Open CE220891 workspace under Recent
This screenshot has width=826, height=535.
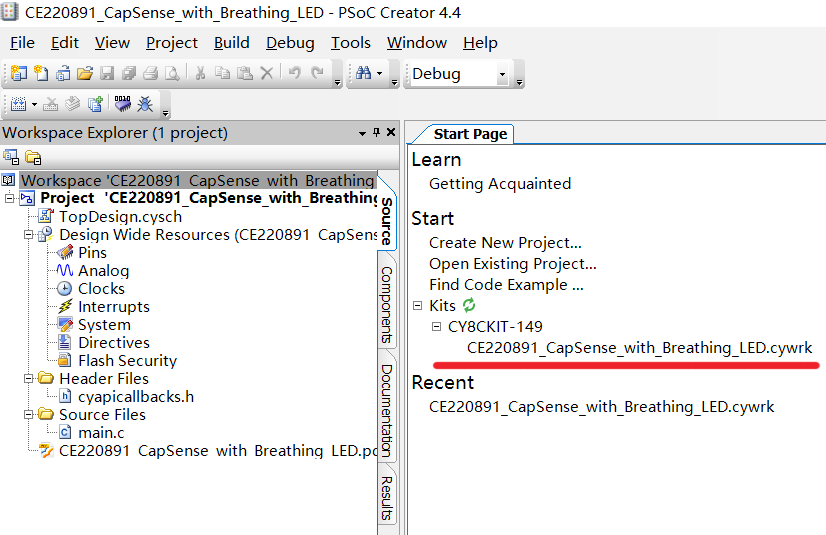(602, 407)
